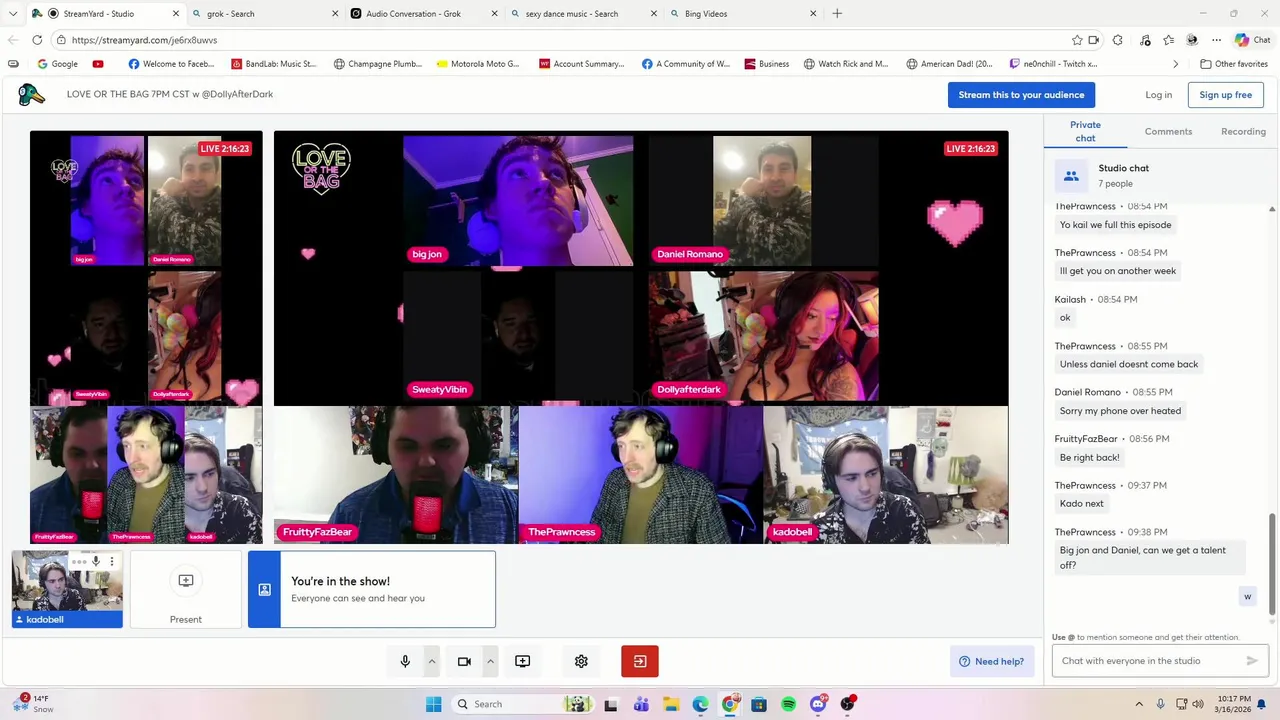Open Copilot Chat button
1280x720 pixels.
1253,40
